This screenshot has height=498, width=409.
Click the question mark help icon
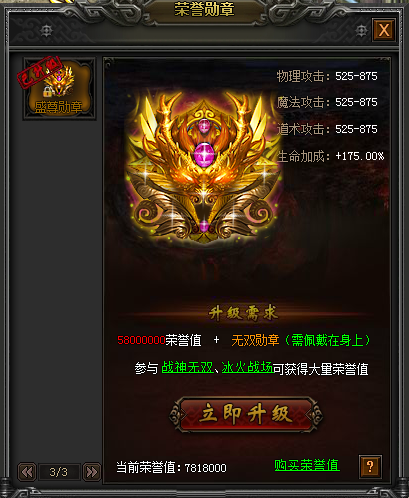370,466
